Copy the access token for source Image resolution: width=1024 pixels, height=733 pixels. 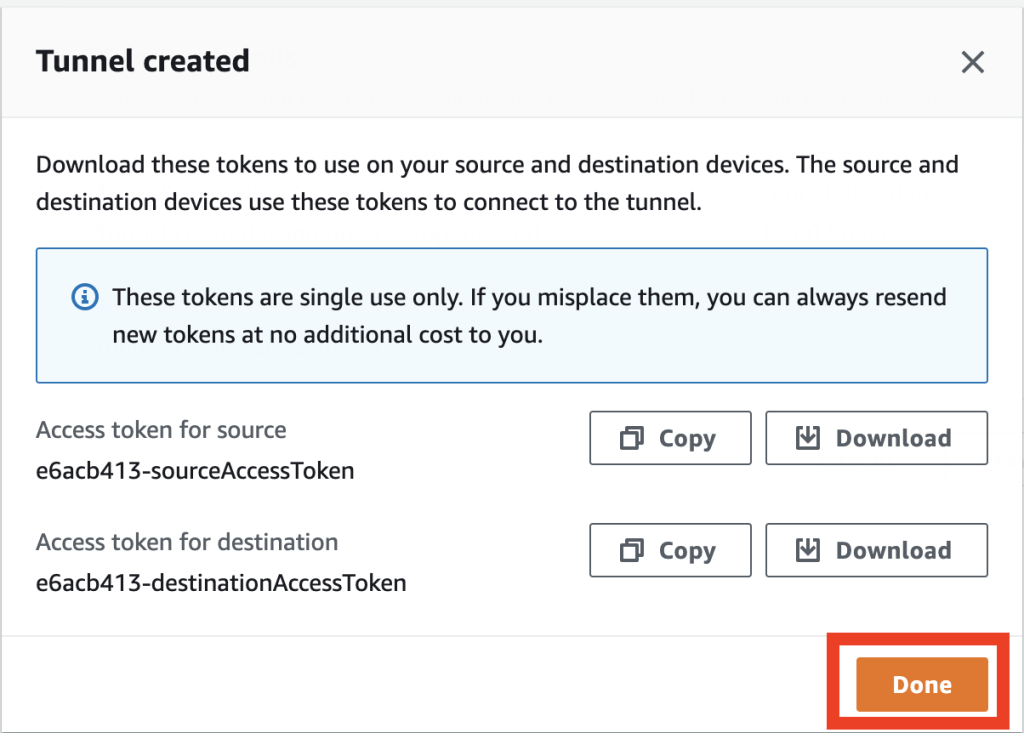(x=670, y=438)
